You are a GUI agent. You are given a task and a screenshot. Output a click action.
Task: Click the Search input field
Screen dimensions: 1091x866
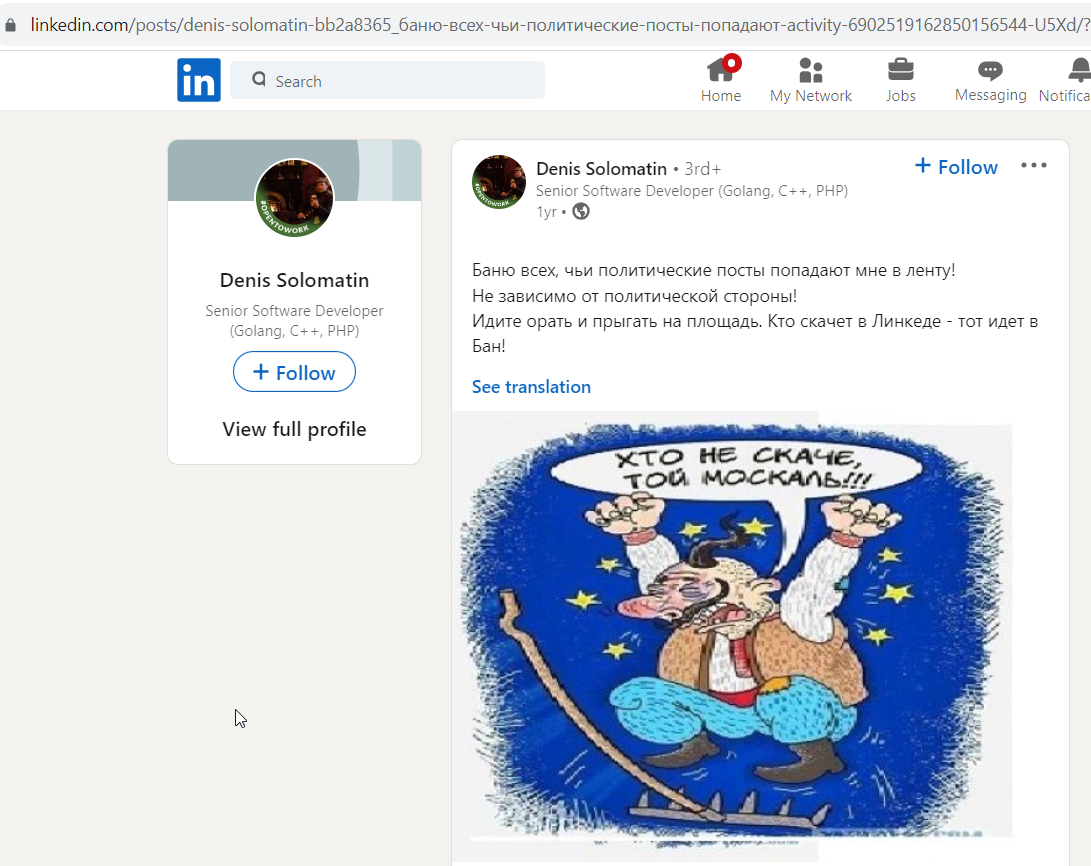click(388, 80)
